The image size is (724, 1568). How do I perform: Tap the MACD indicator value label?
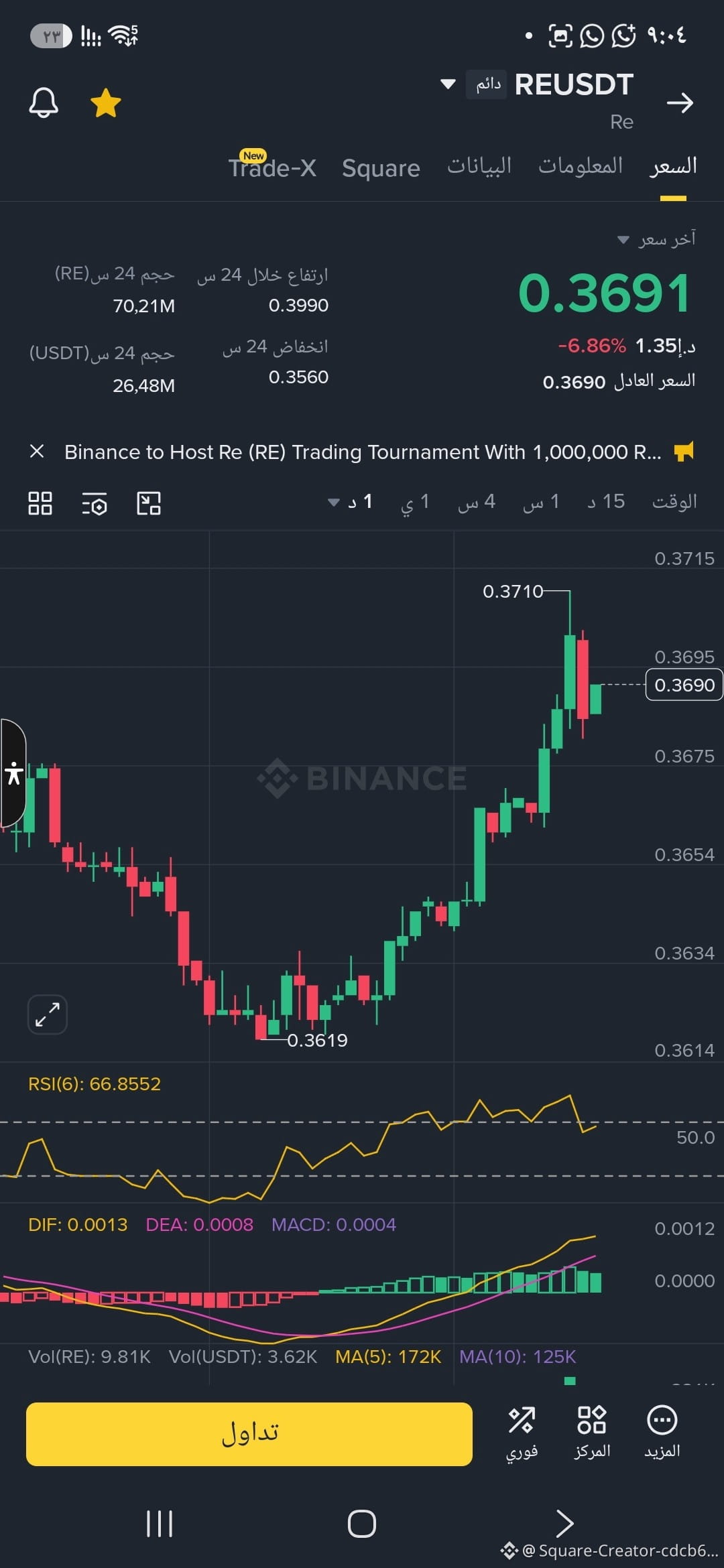pyautogui.click(x=334, y=1225)
